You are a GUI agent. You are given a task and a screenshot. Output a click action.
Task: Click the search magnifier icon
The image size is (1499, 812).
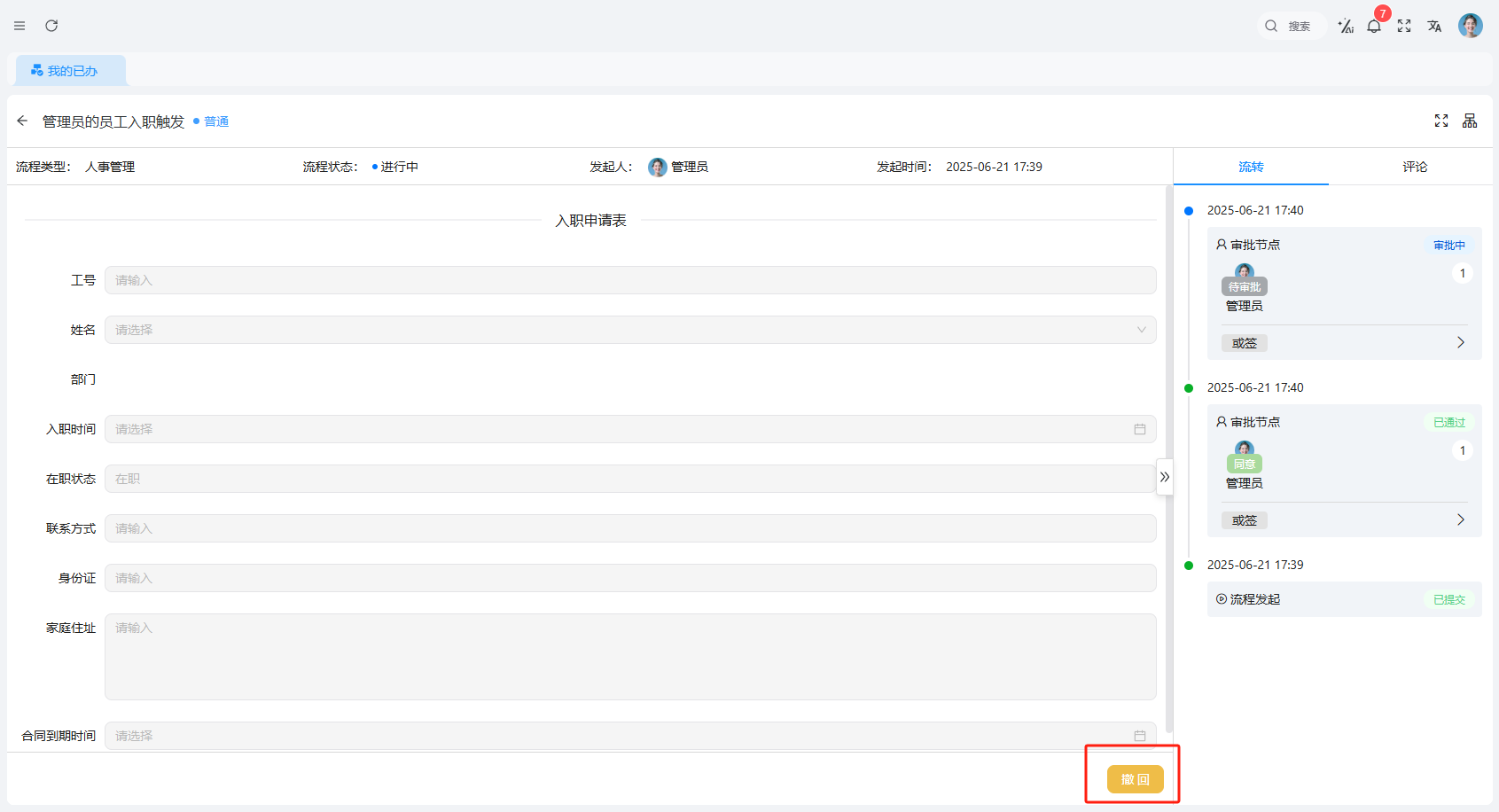[x=1271, y=26]
